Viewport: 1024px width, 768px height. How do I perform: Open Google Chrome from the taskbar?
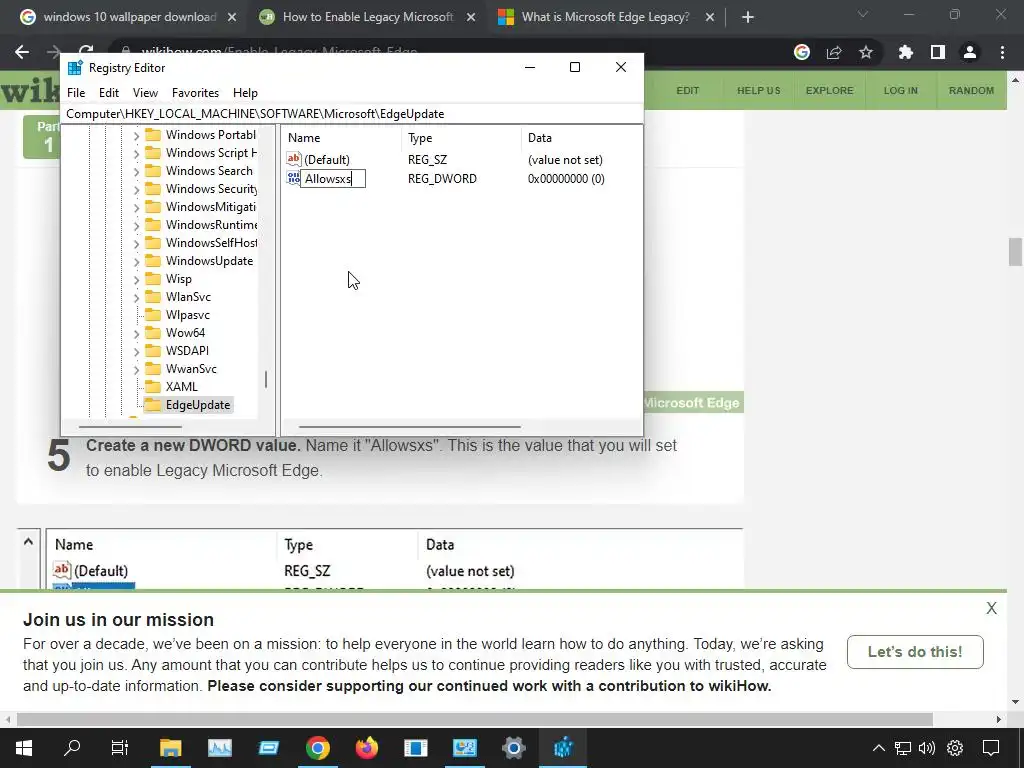pos(317,748)
